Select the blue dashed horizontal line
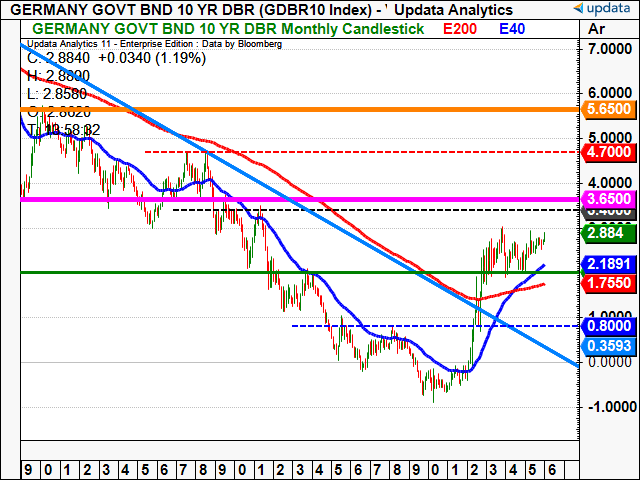 coord(400,326)
